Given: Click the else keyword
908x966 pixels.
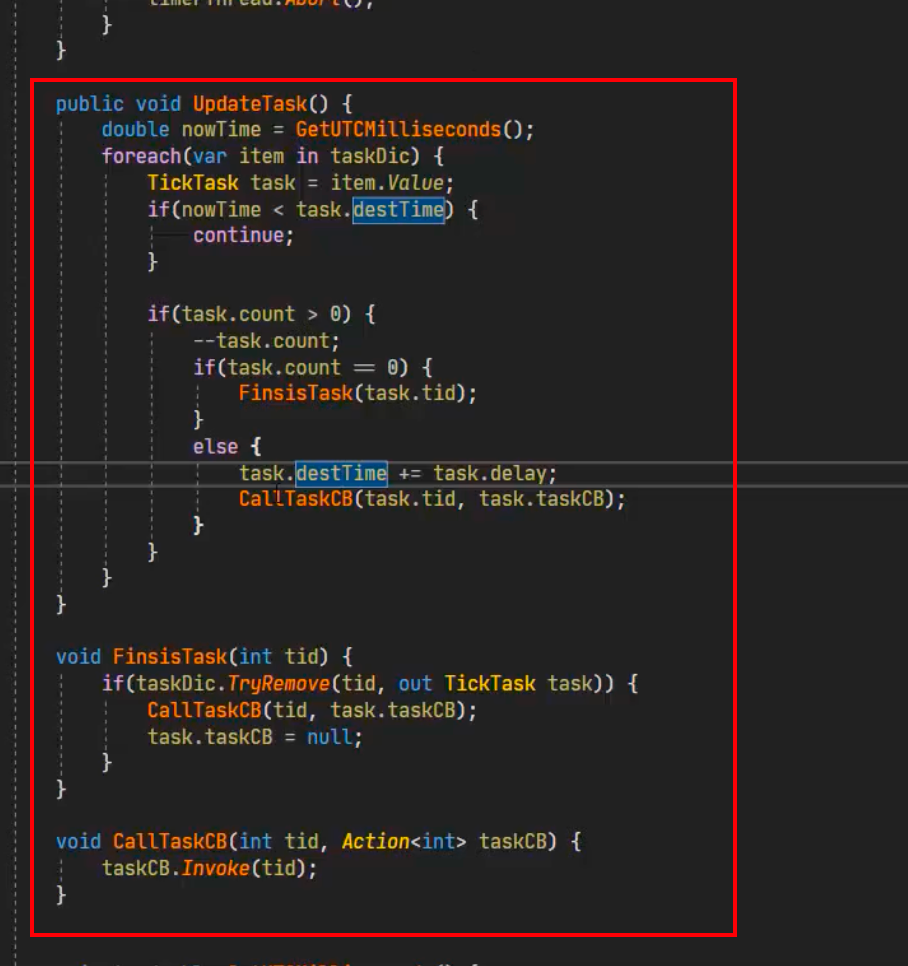Looking at the screenshot, I should pos(215,446).
